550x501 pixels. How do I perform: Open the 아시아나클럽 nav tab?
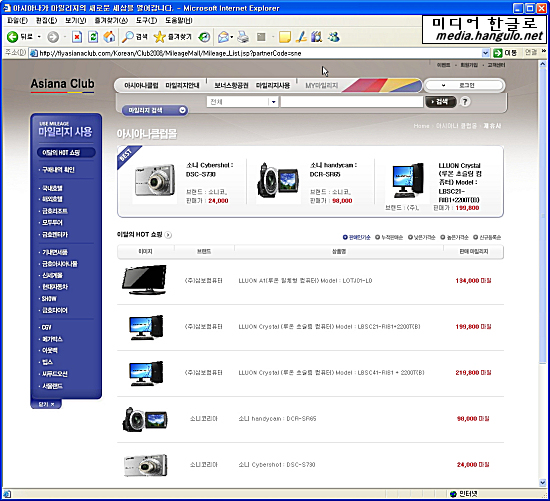pyautogui.click(x=141, y=86)
